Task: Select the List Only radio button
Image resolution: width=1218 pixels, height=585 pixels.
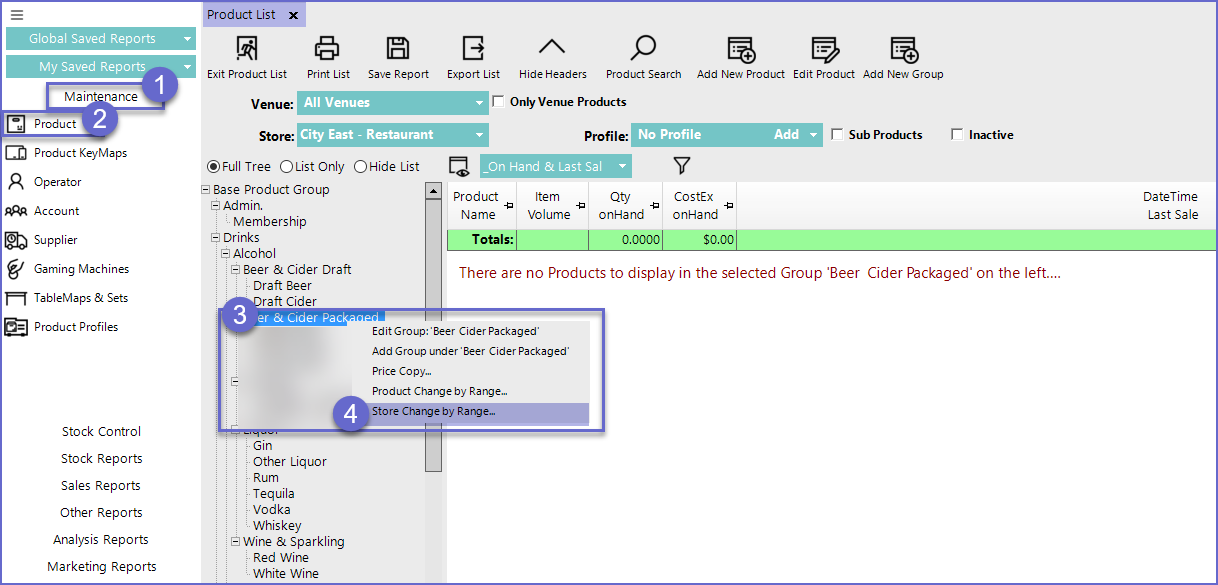Action: (x=287, y=167)
